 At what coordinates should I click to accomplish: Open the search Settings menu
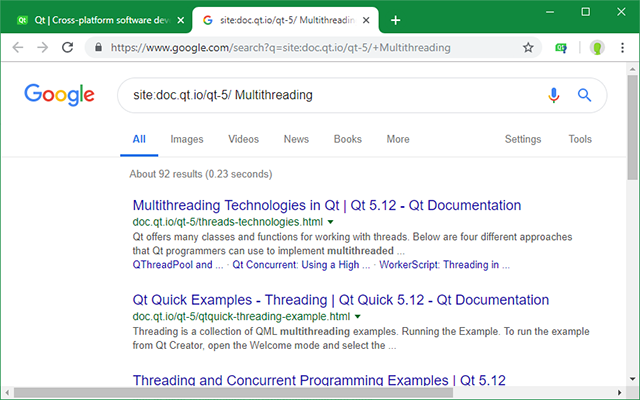click(523, 139)
